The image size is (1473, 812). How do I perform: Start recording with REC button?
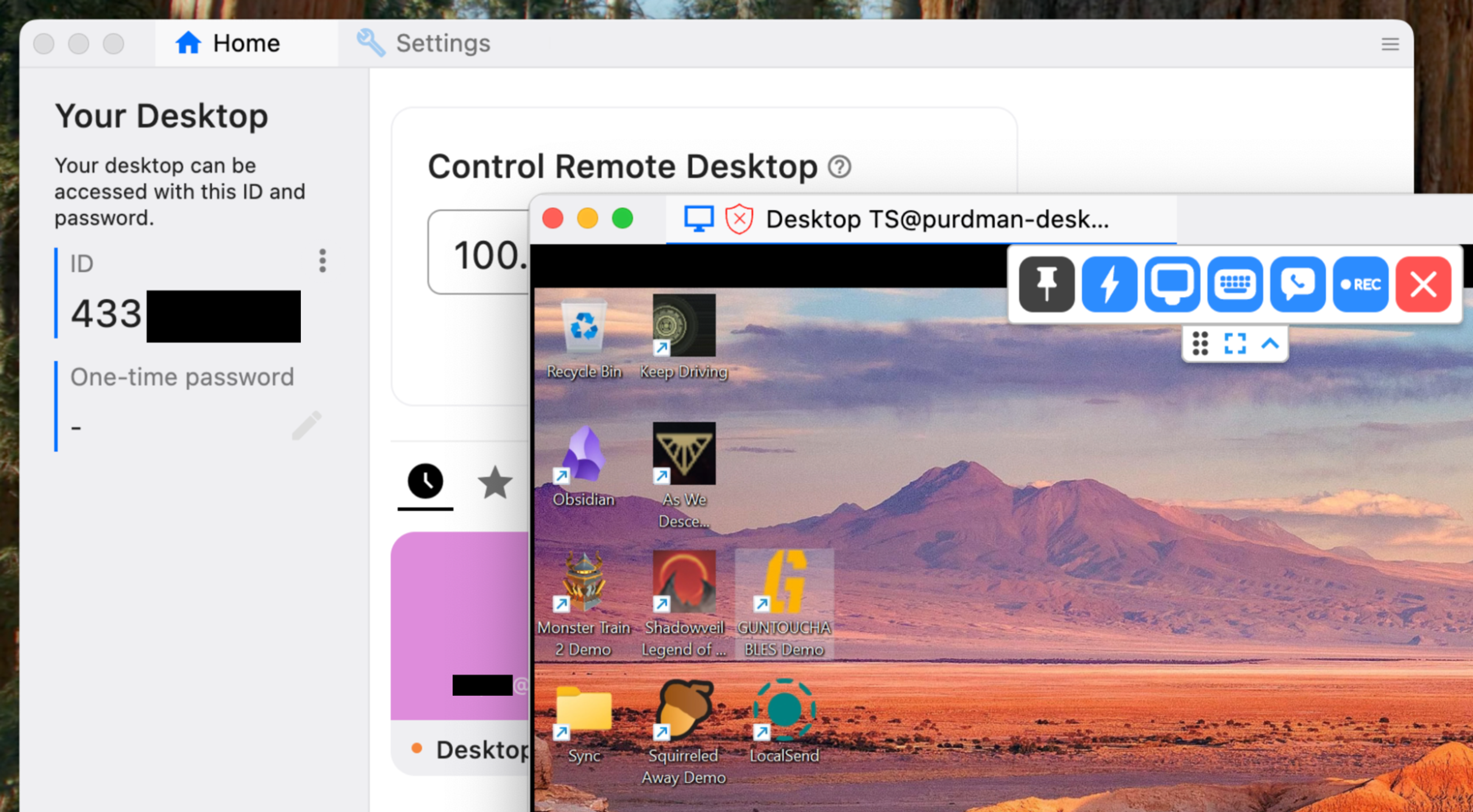coord(1360,283)
